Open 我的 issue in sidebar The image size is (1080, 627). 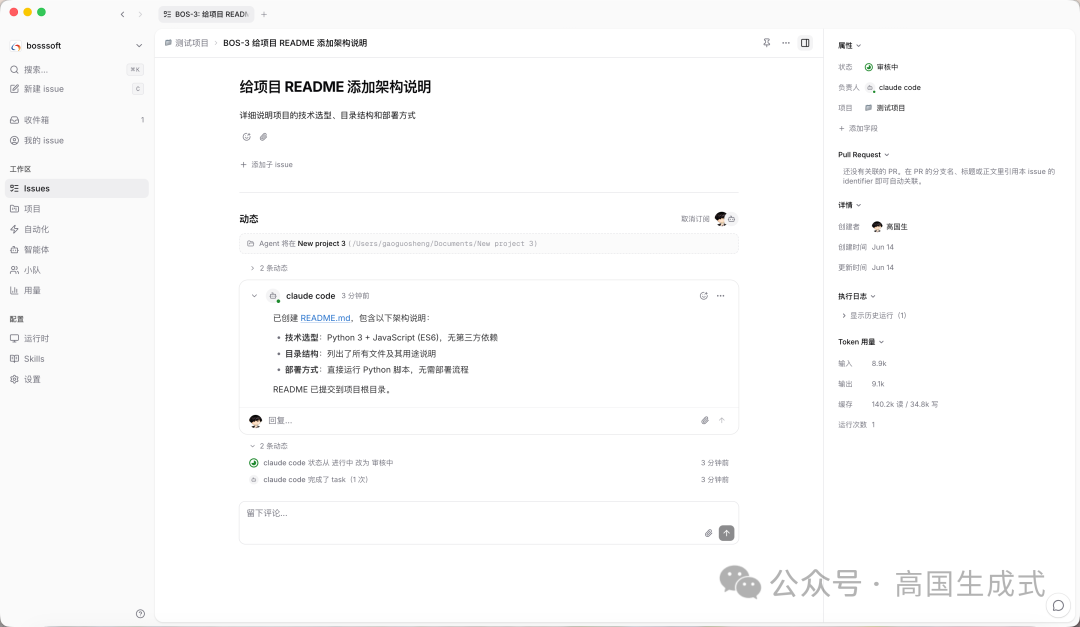[x=76, y=141]
